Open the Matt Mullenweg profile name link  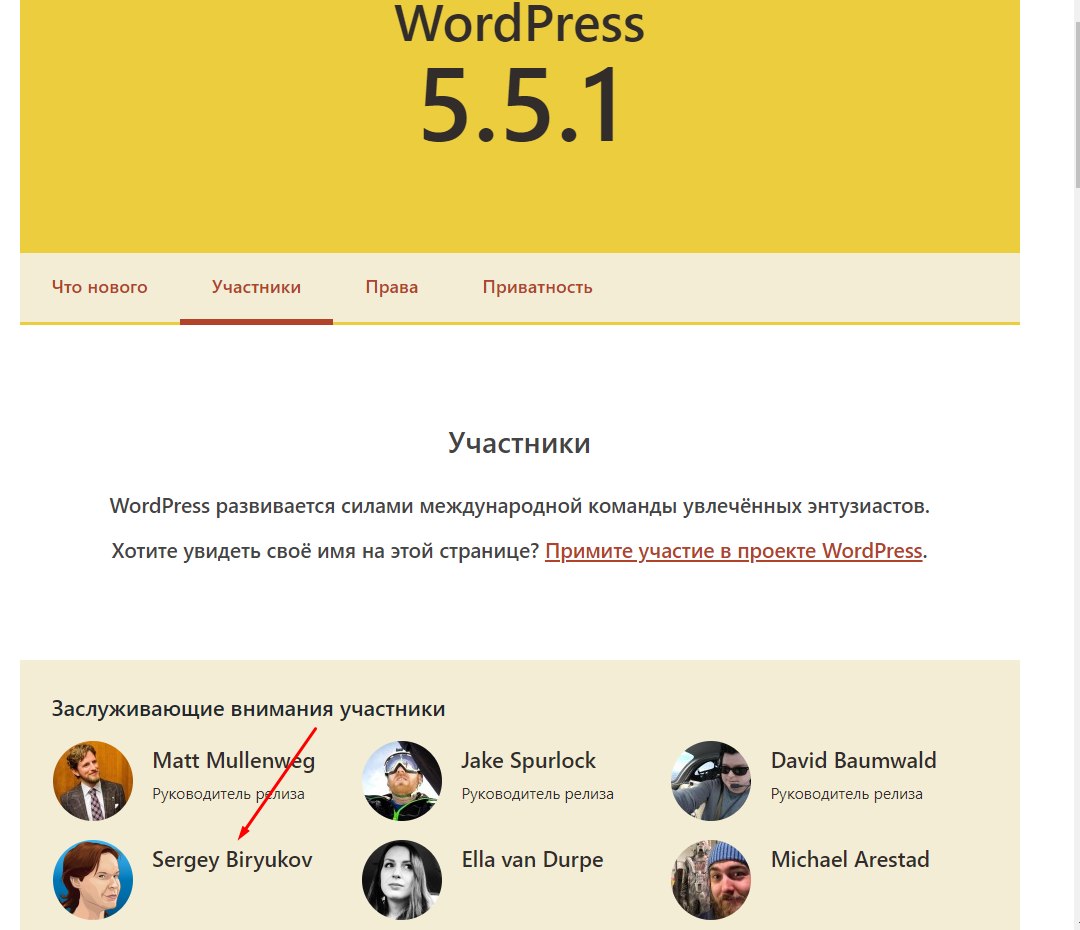point(233,761)
